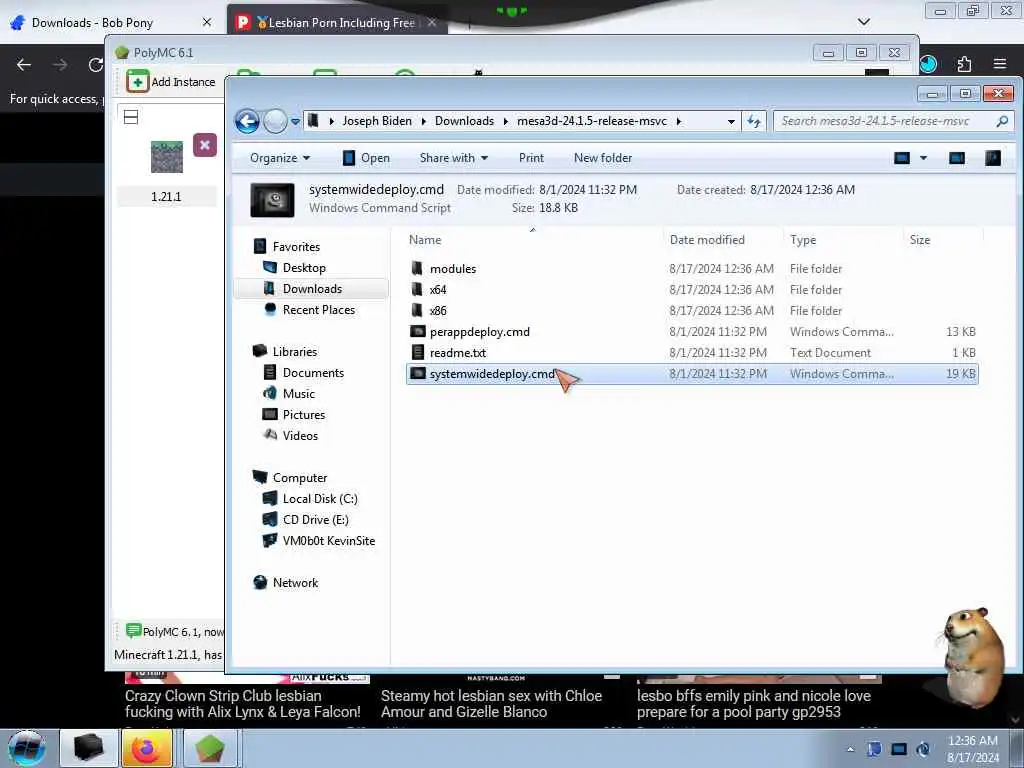Toggle the preview pane icon
This screenshot has width=1024, height=768.
[957, 158]
